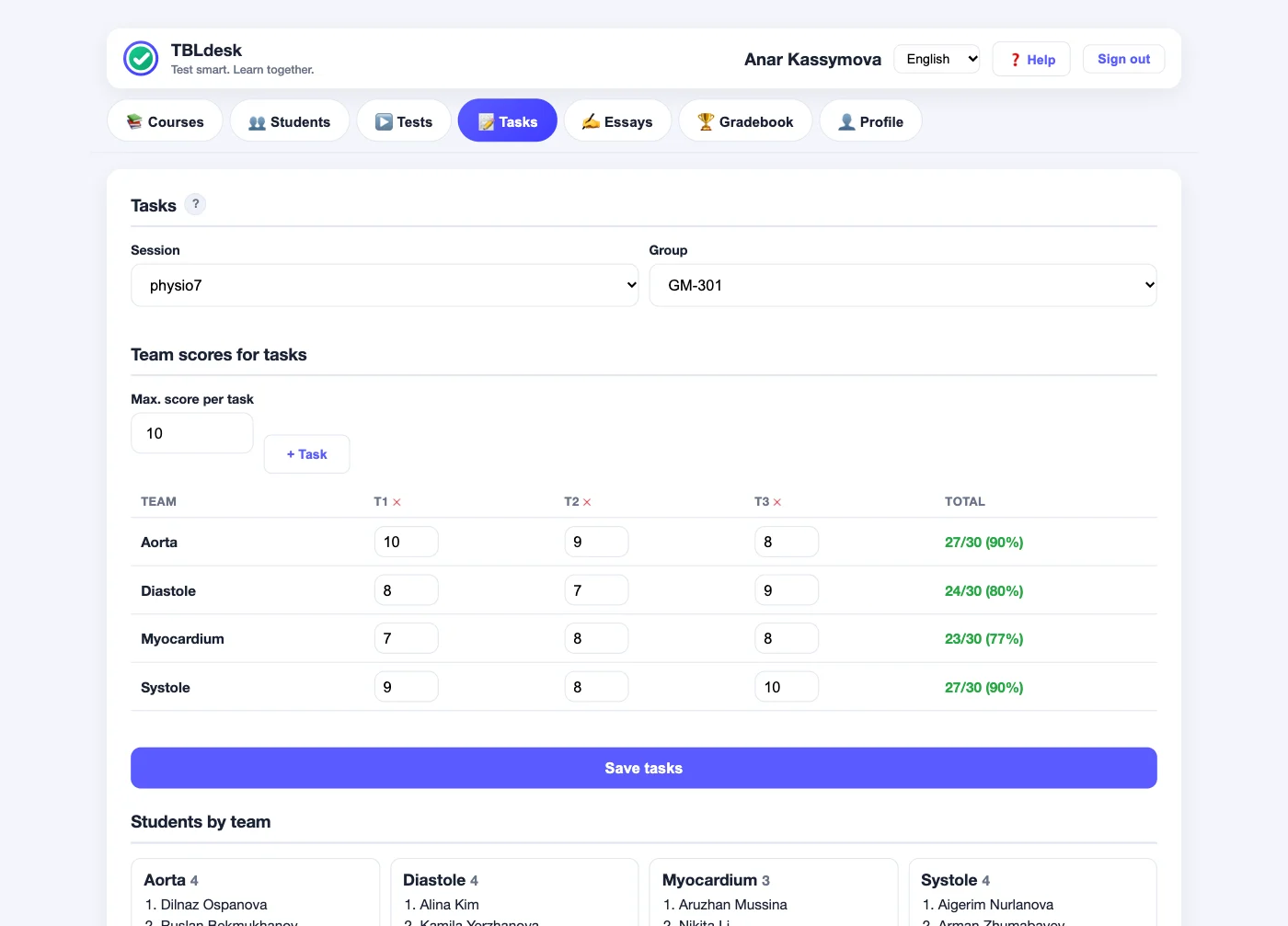Click Diastole's total 24/30 (80%)
Viewport: 1288px width, 926px height.
click(x=983, y=590)
